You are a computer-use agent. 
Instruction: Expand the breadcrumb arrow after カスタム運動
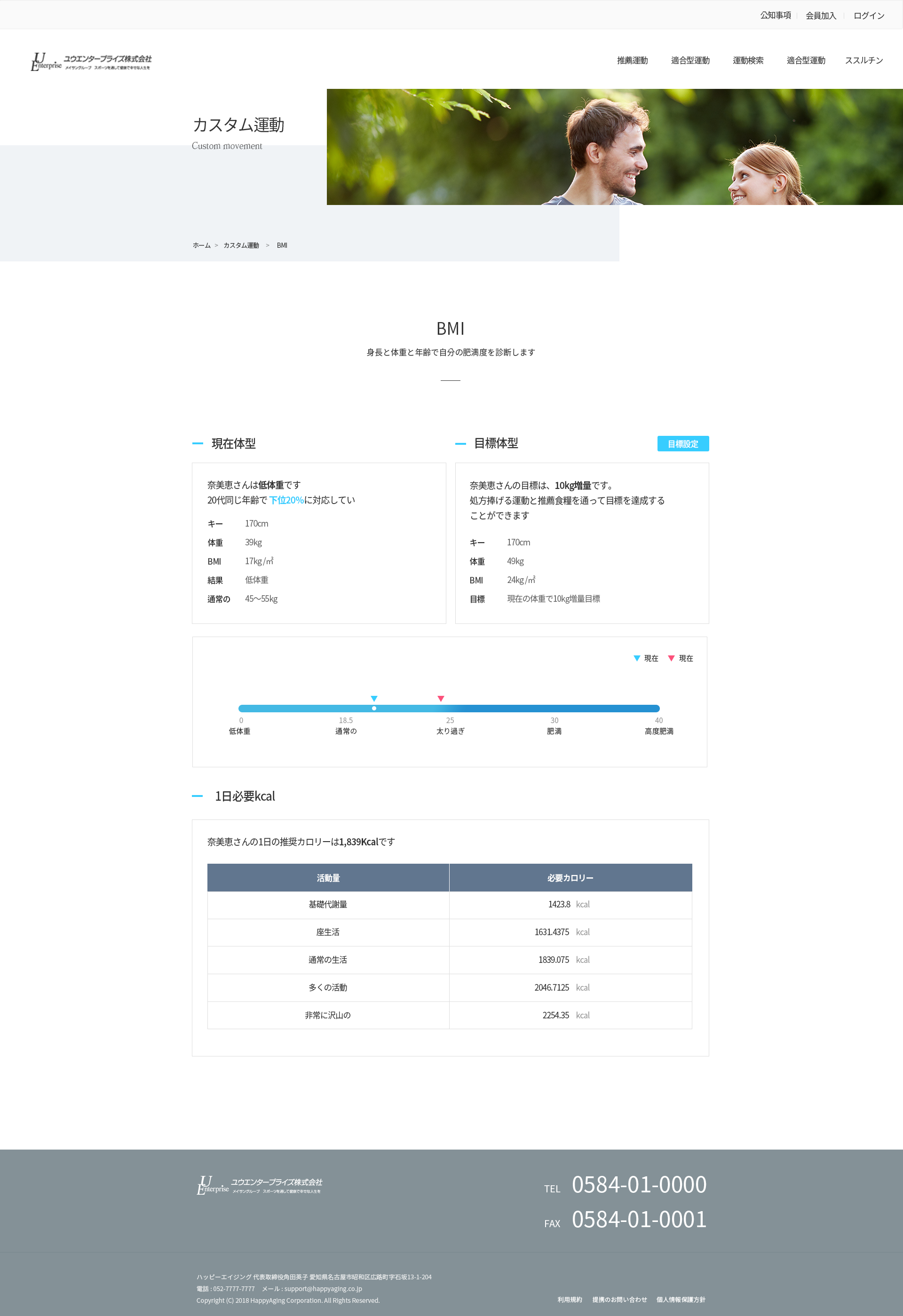click(269, 245)
